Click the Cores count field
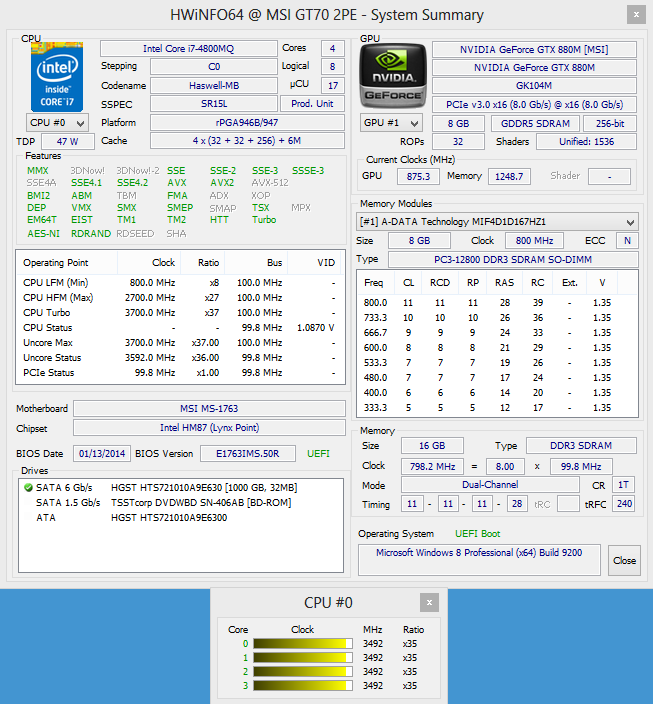This screenshot has width=653, height=704. tap(333, 48)
